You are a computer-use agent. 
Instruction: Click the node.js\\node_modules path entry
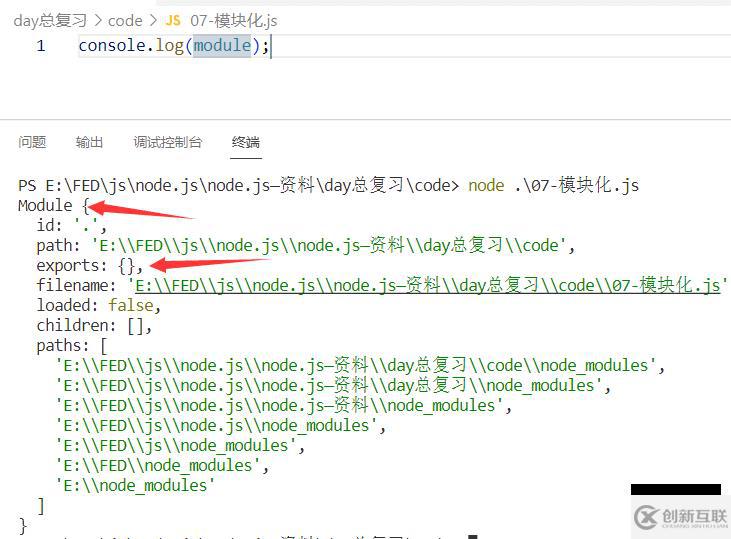point(220,425)
